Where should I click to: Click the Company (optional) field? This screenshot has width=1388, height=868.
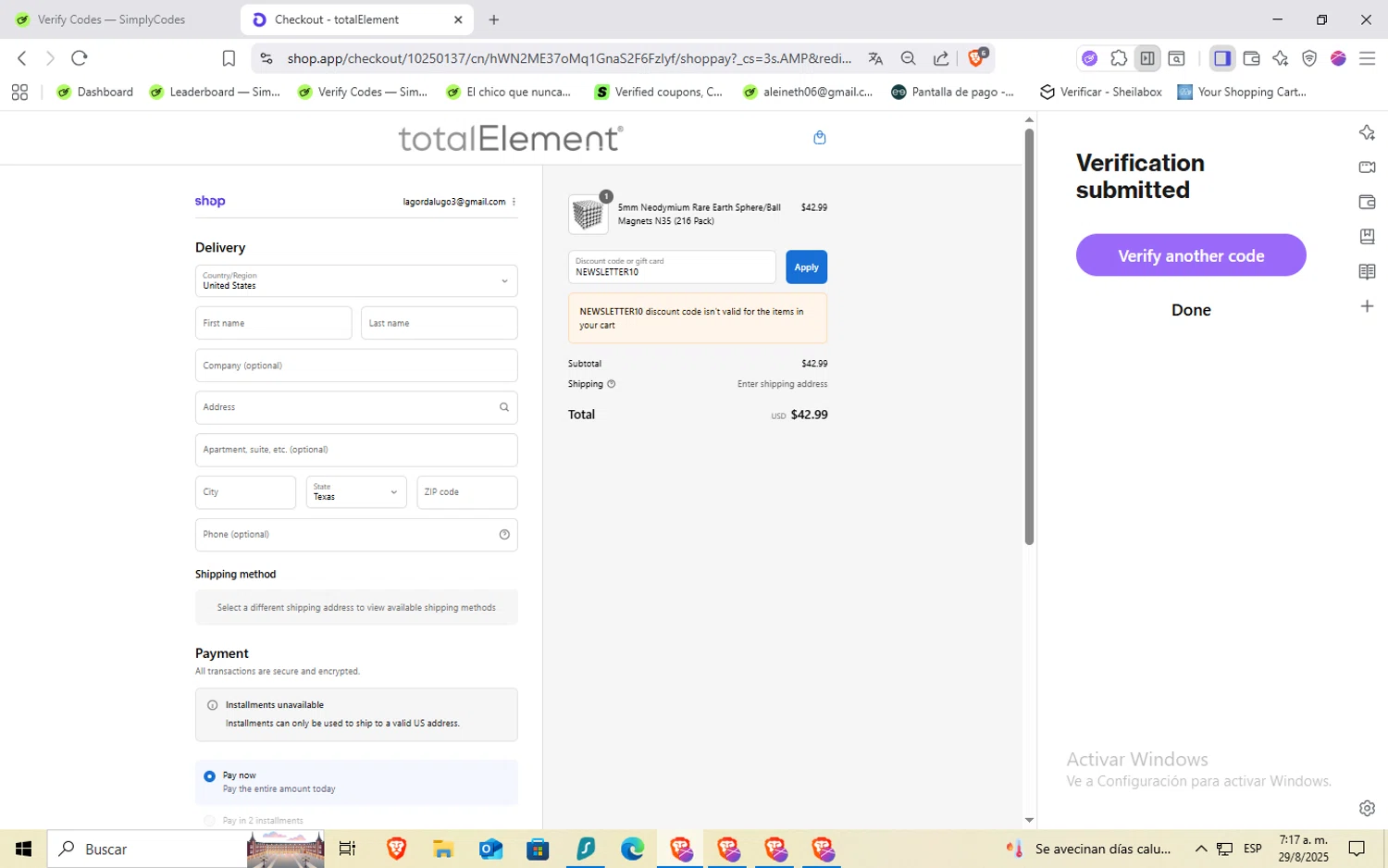pyautogui.click(x=356, y=366)
